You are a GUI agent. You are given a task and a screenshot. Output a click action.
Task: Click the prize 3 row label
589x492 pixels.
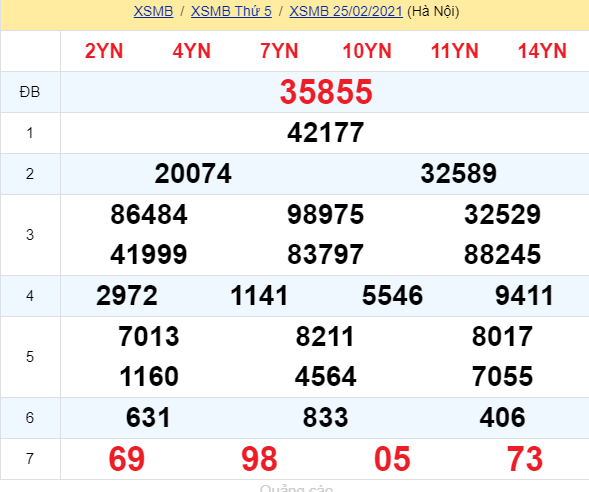coord(30,235)
